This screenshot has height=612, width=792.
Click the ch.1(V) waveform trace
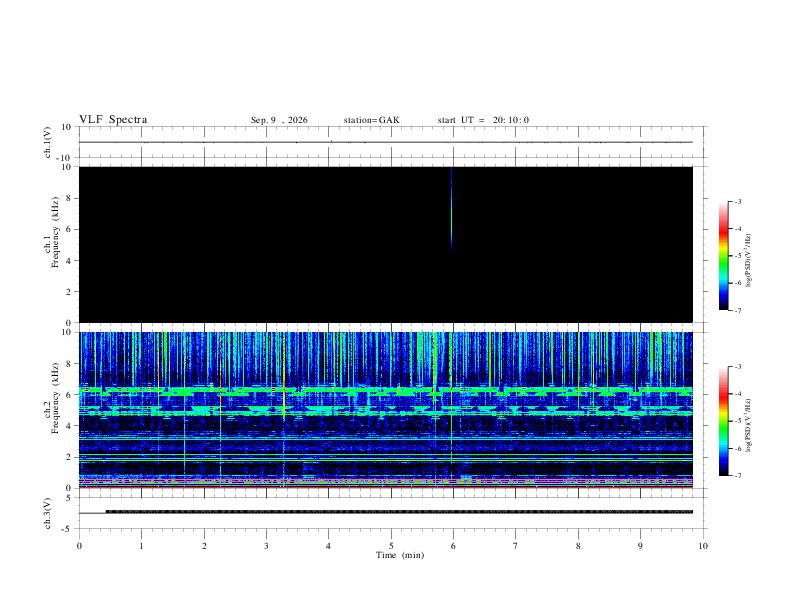click(385, 142)
